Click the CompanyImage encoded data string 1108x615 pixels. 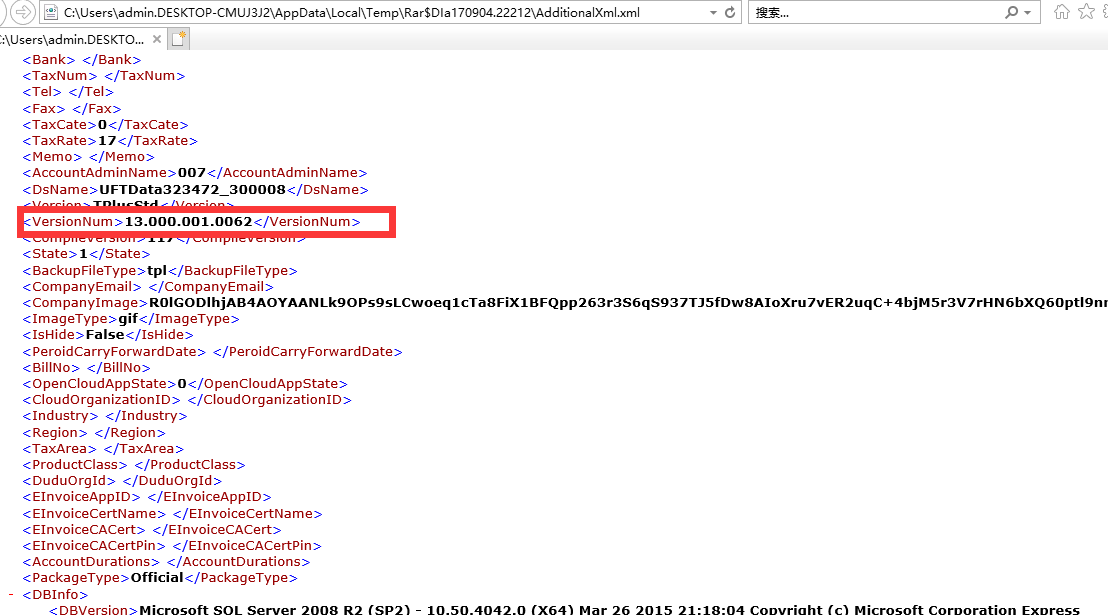pos(628,303)
